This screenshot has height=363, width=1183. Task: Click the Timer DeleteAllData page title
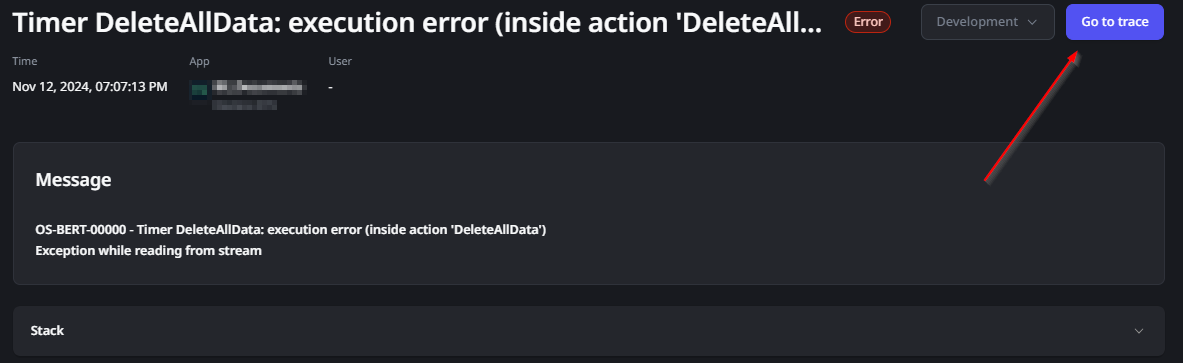(x=417, y=23)
